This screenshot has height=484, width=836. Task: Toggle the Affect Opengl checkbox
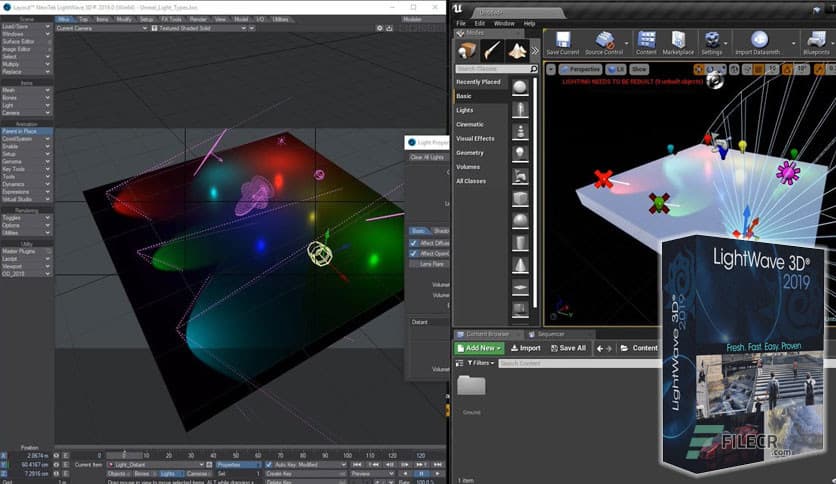[413, 253]
